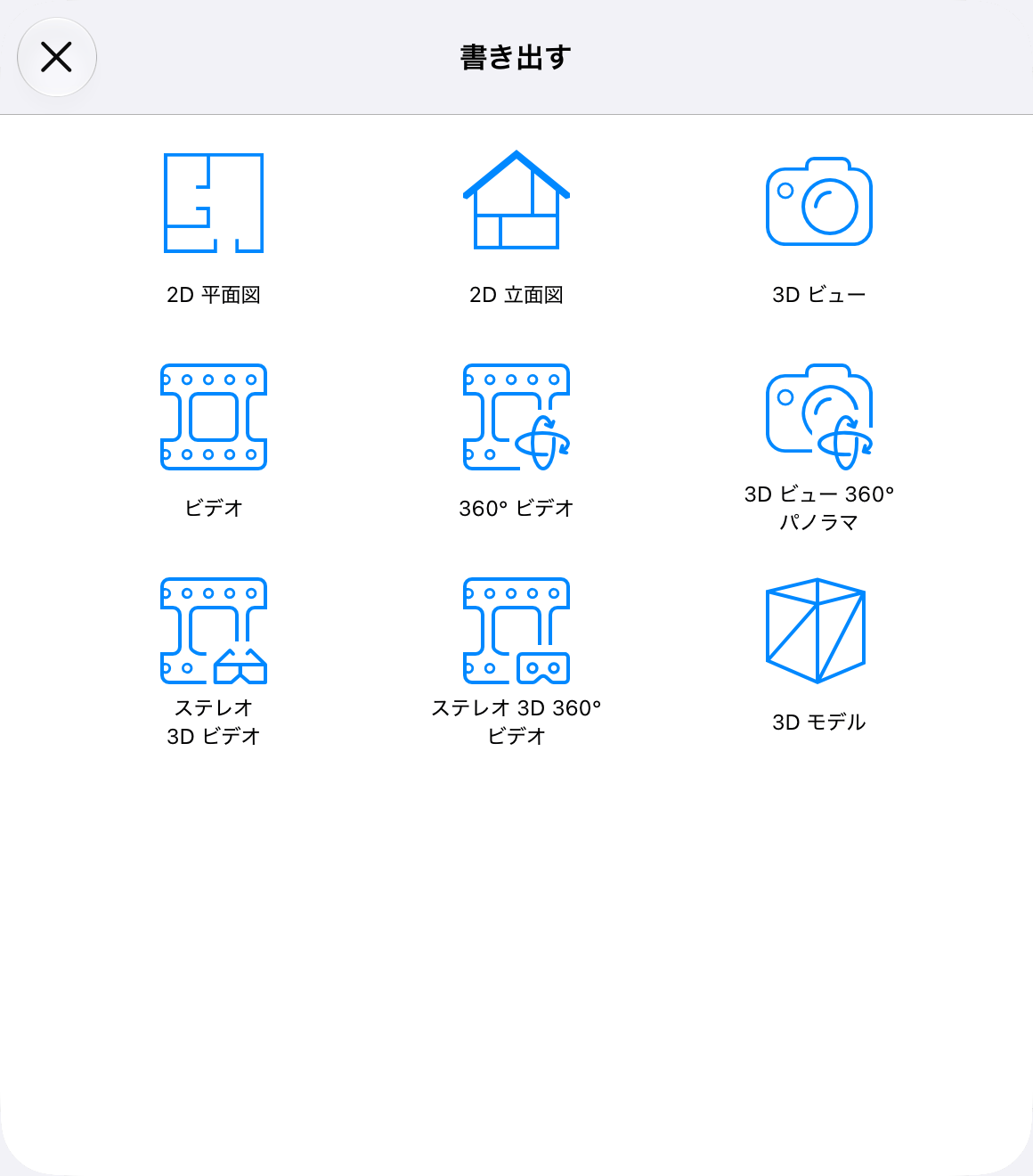Select the plain video film strip icon
Image resolution: width=1033 pixels, height=1176 pixels.
214,417
